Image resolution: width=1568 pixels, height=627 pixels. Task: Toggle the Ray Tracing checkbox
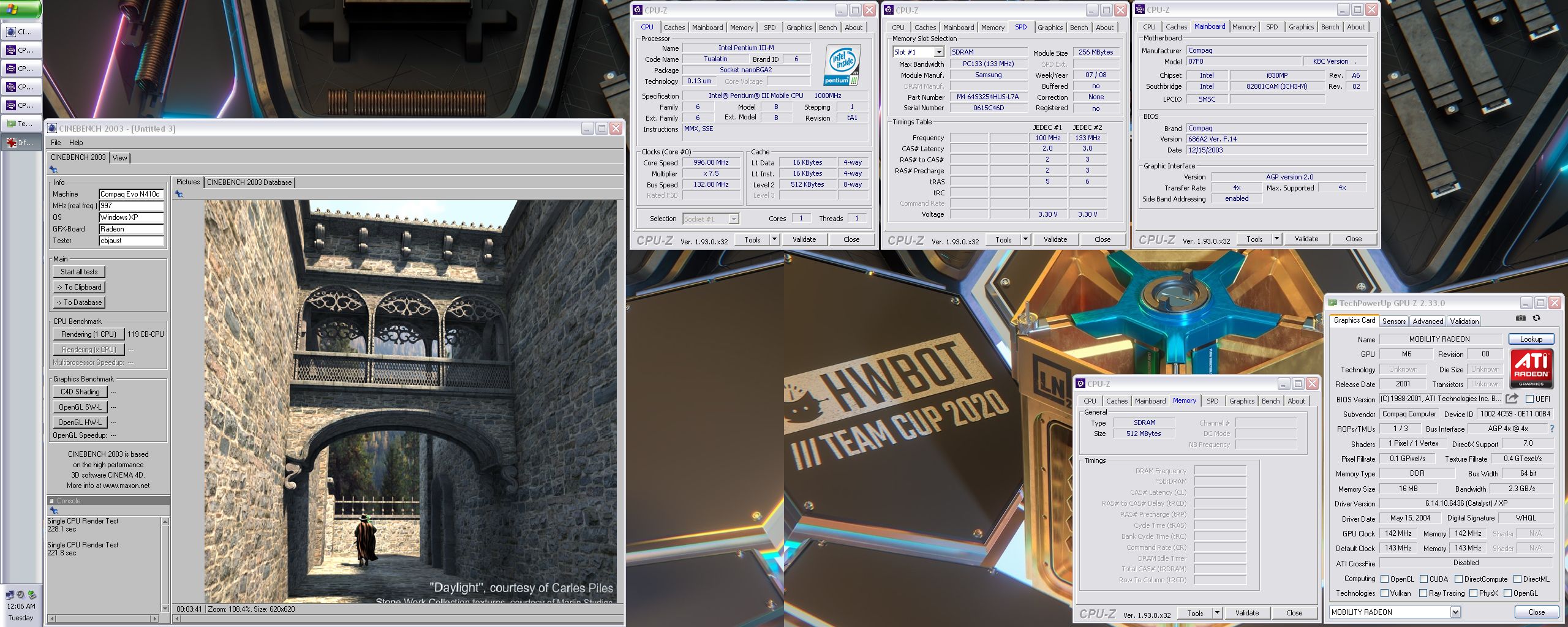[x=1423, y=593]
